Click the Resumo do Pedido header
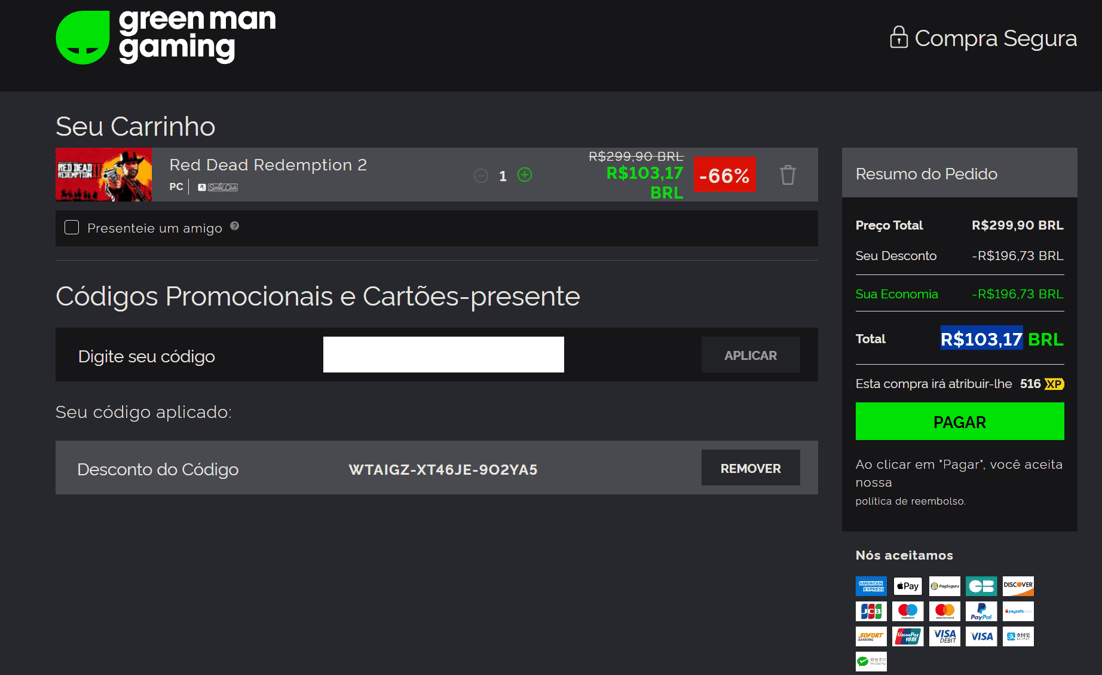 [959, 173]
